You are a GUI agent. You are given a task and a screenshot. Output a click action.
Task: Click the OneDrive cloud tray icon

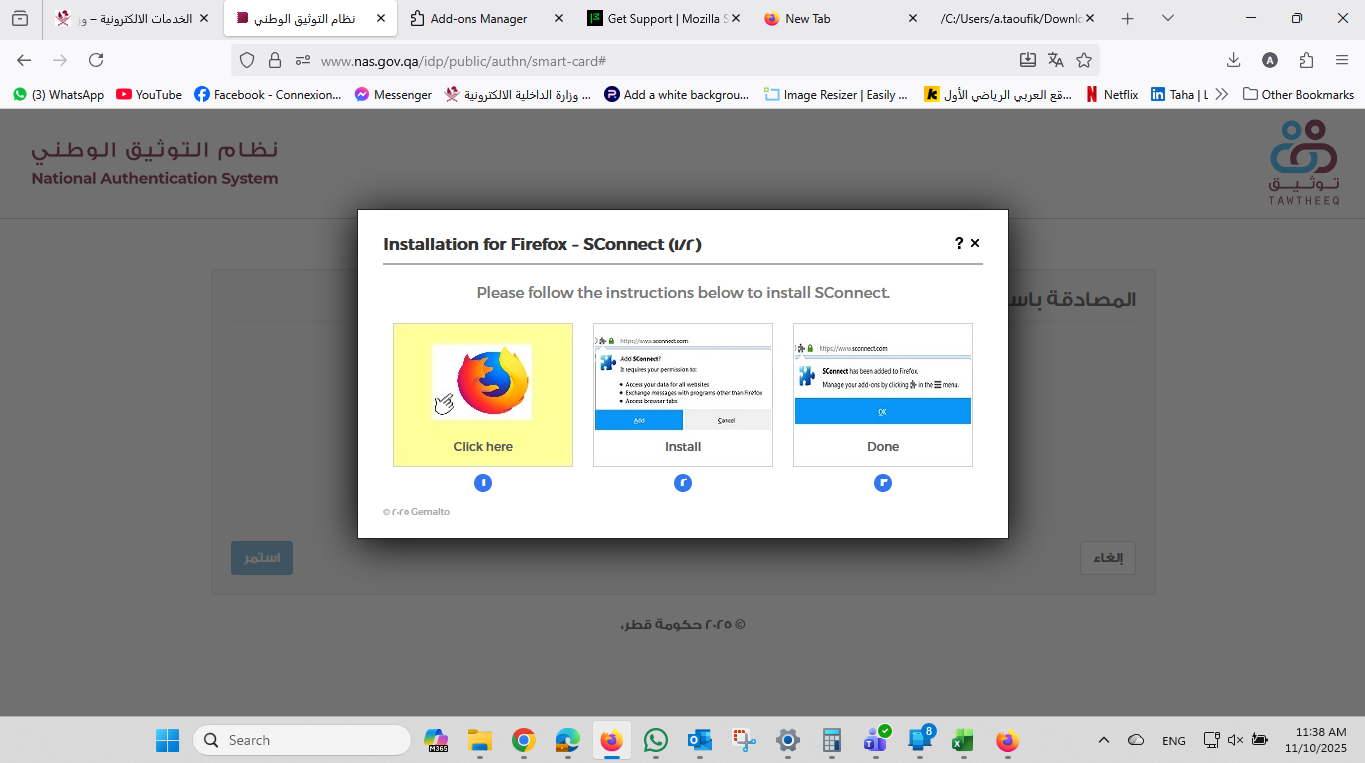(x=1136, y=740)
